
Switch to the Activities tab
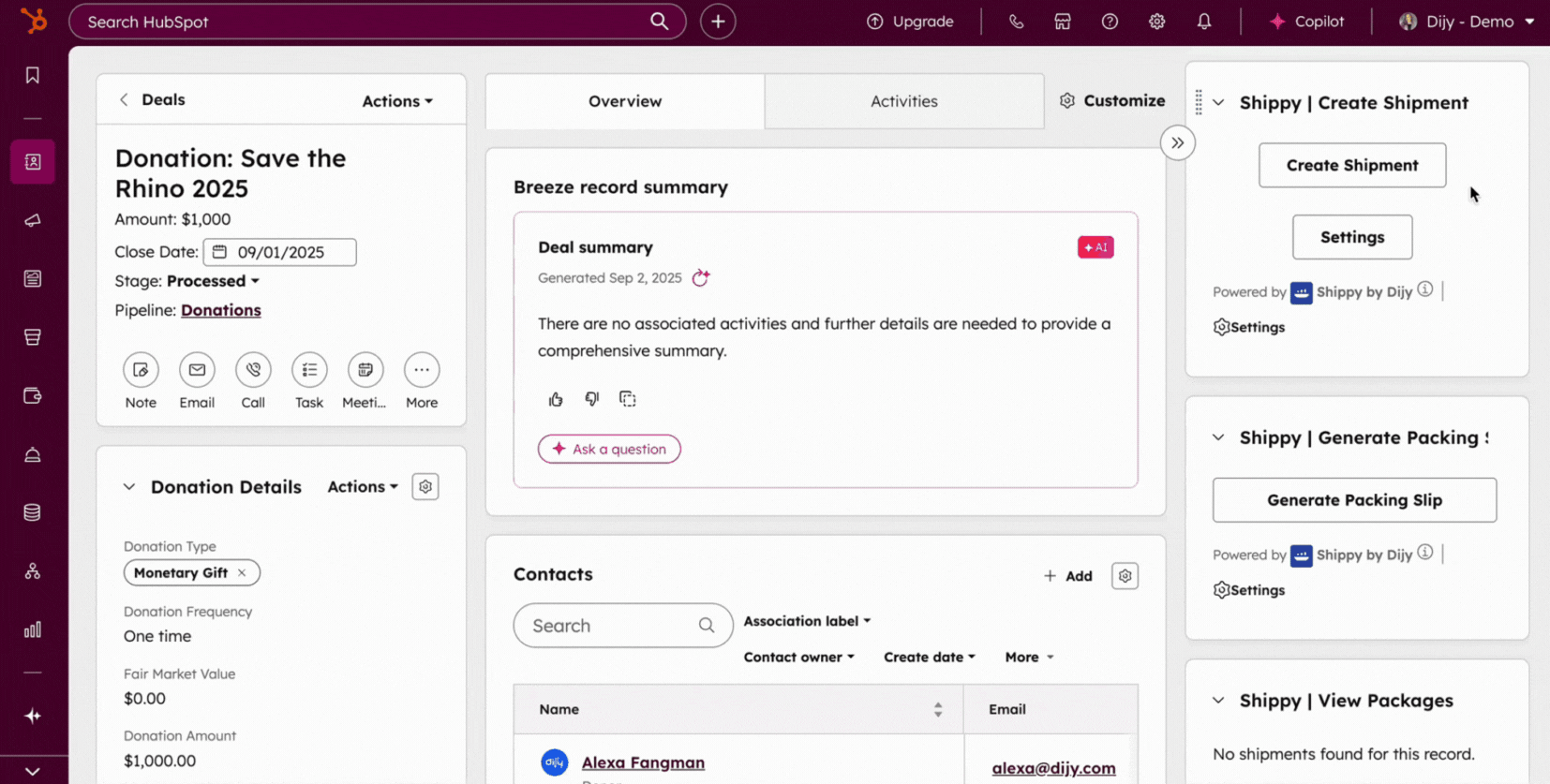pos(903,101)
